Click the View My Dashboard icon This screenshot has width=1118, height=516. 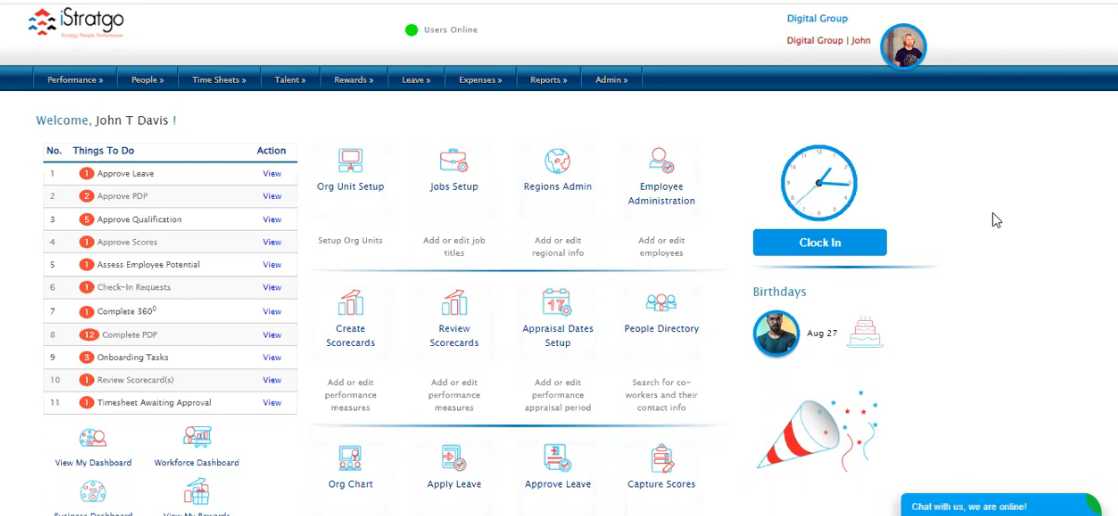coord(93,438)
